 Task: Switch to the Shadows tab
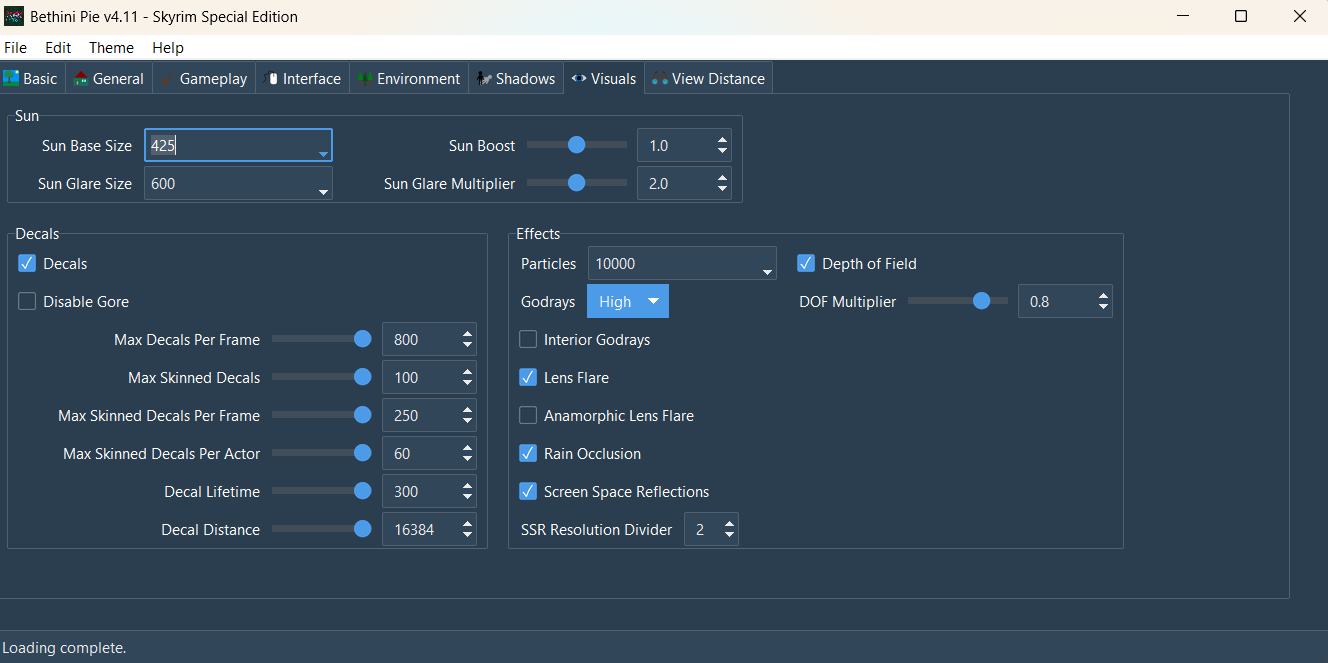(x=516, y=79)
